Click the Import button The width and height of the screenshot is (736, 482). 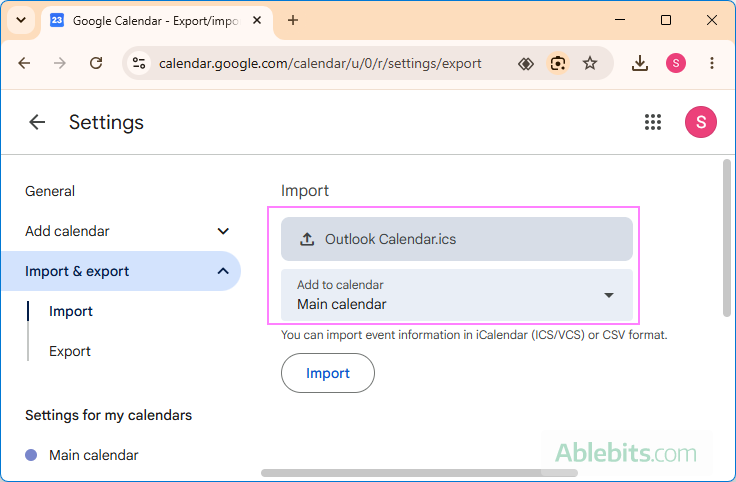pyautogui.click(x=328, y=373)
